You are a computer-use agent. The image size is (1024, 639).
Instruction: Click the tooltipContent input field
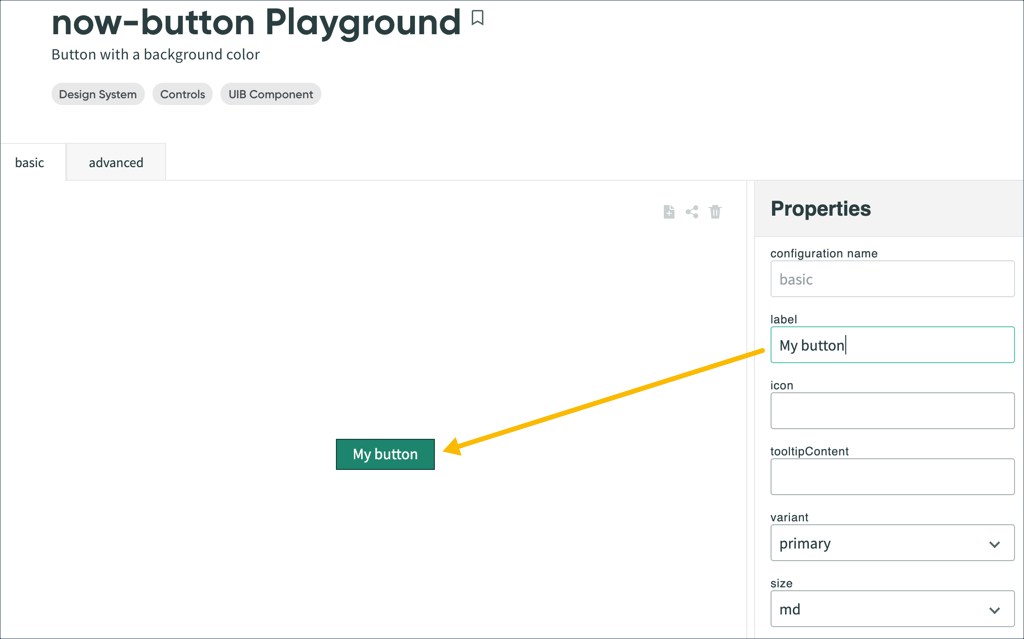[892, 477]
